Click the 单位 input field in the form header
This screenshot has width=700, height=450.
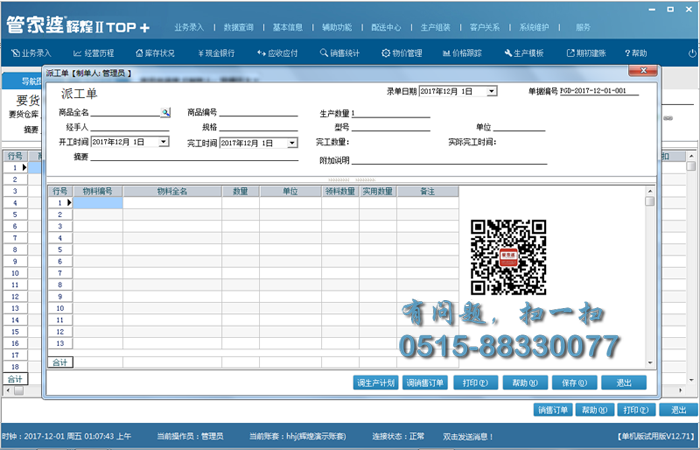click(519, 127)
